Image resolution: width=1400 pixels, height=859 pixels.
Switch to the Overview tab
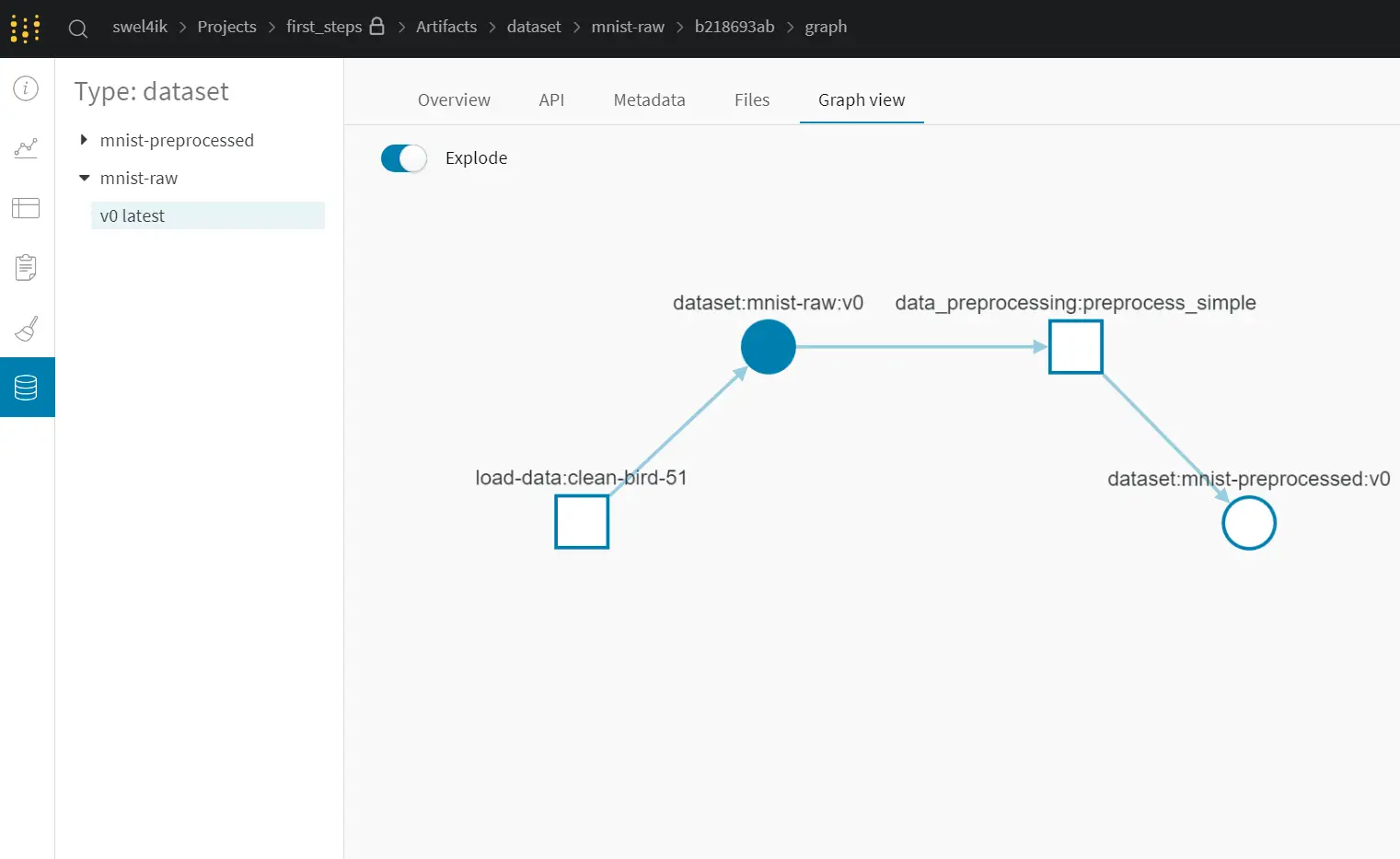(454, 99)
